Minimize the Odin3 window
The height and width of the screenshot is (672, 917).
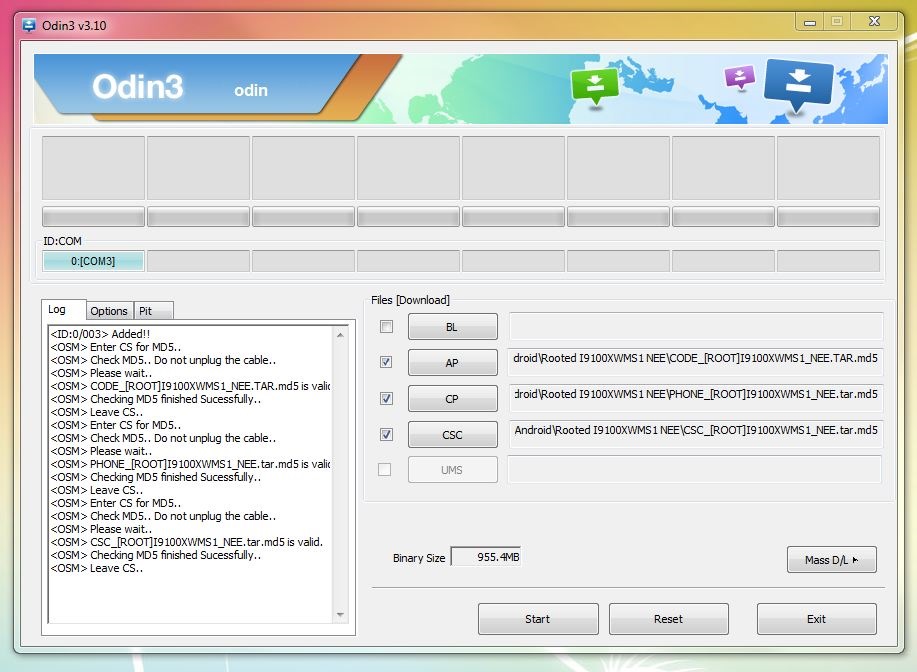click(810, 23)
